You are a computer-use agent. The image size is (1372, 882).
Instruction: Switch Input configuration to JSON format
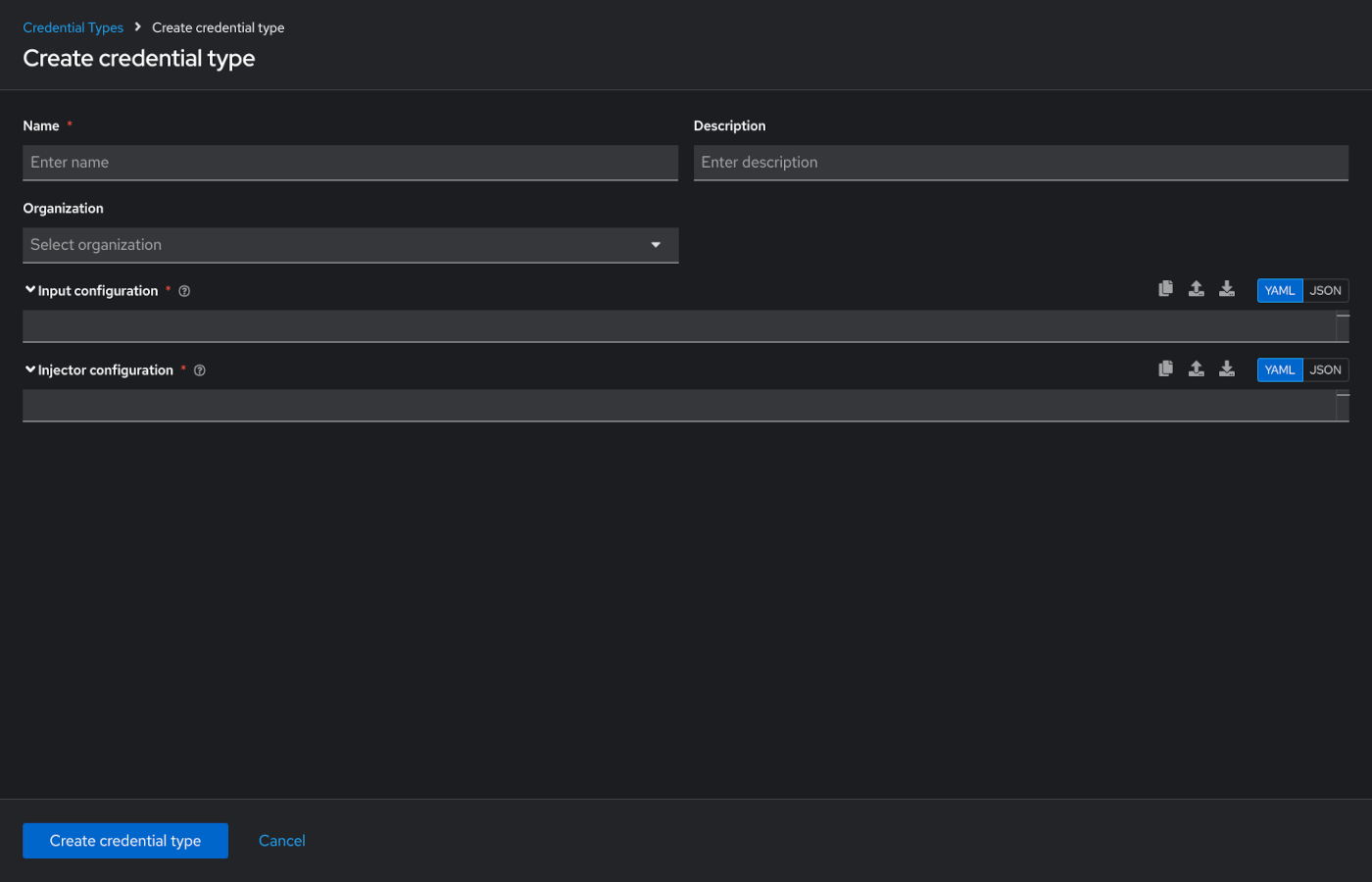[1325, 291]
